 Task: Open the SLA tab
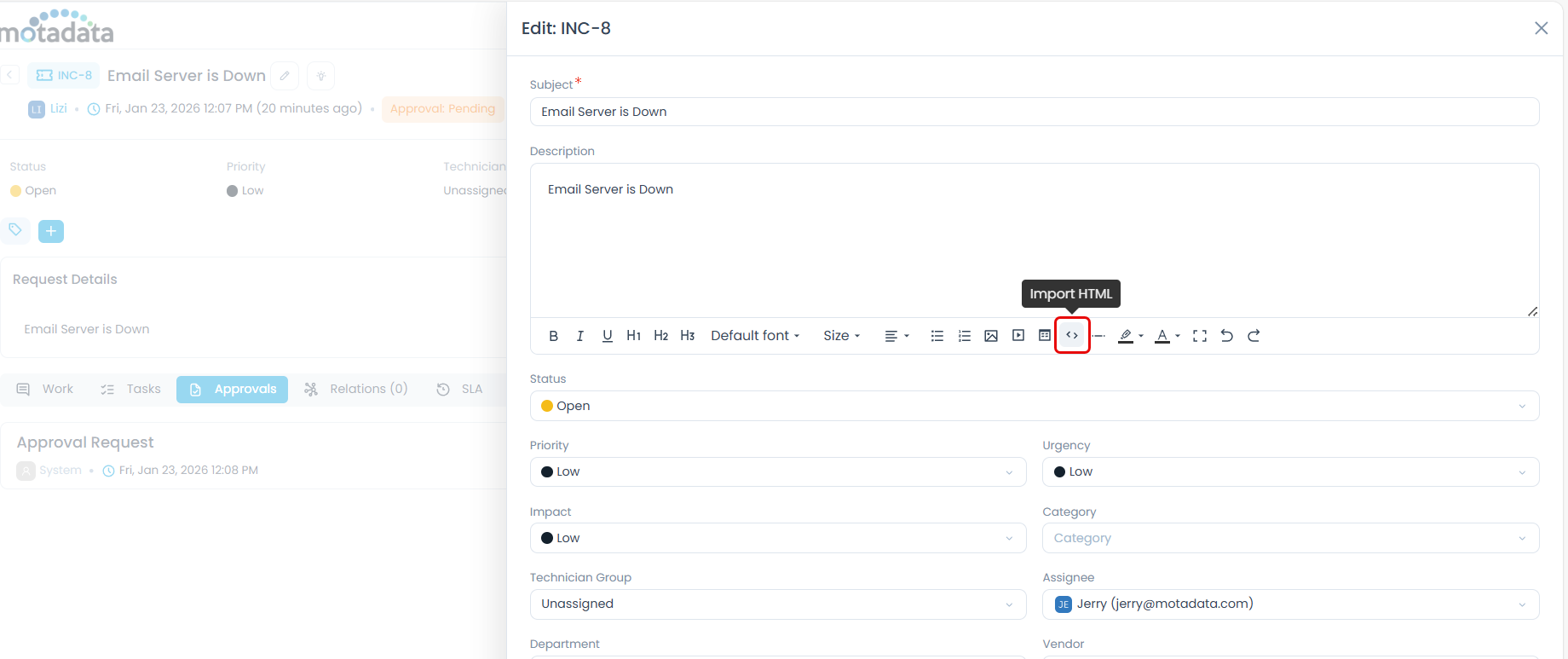click(x=459, y=389)
